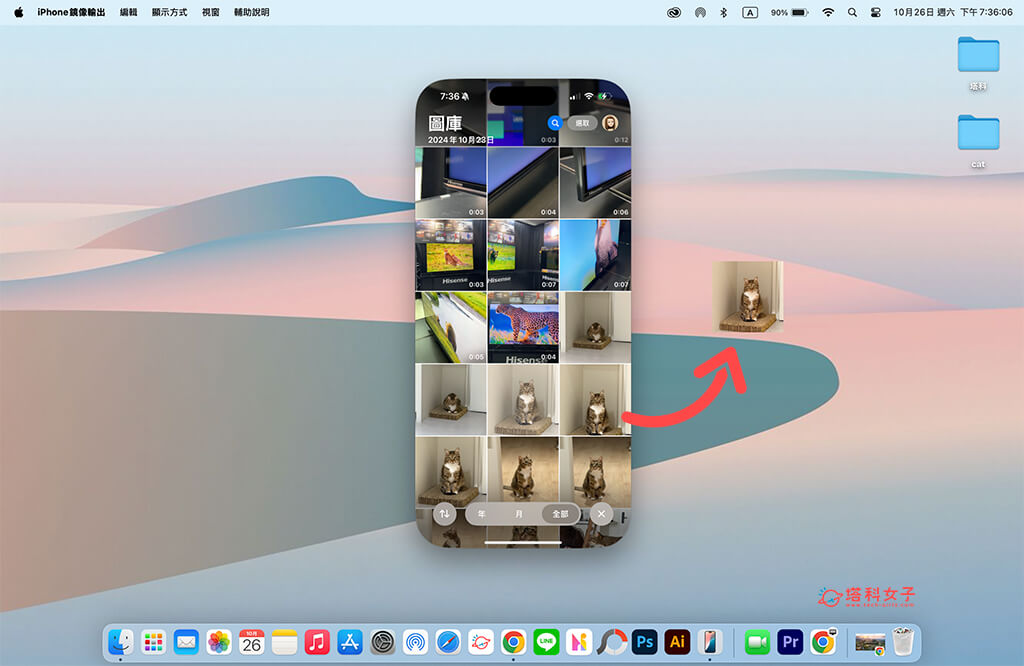Open the 輔助說明 menu

tap(251, 12)
